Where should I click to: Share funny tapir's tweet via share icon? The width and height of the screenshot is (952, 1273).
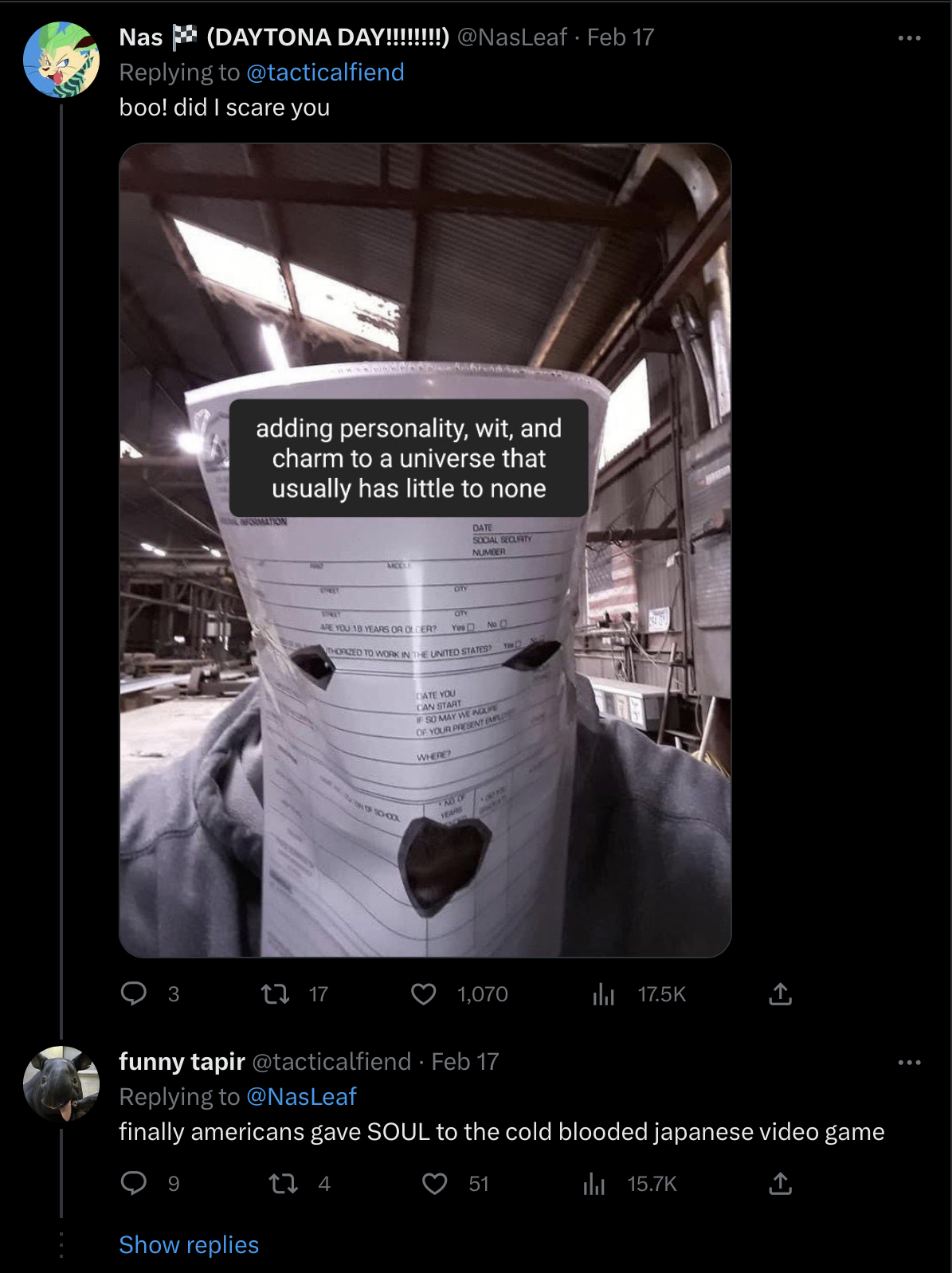[781, 1183]
